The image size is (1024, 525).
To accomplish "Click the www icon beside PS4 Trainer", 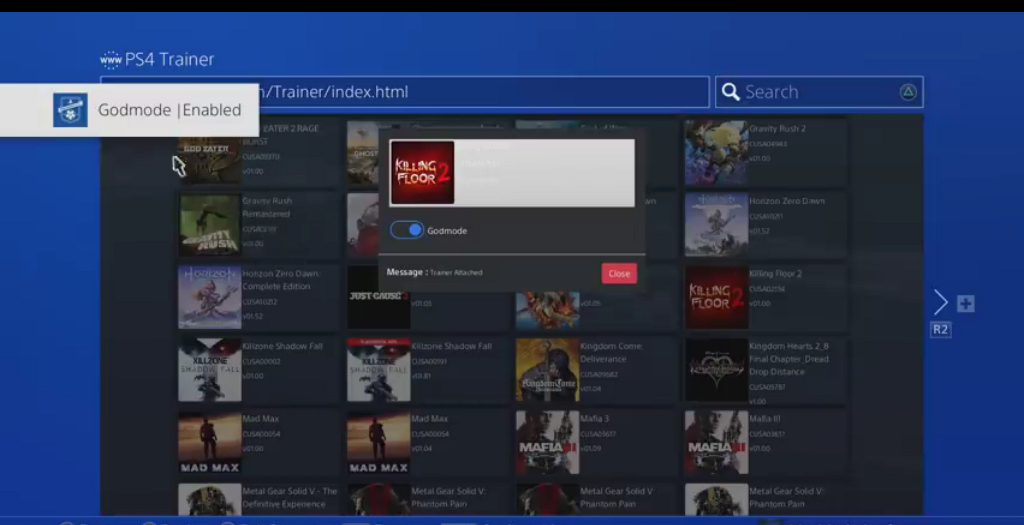I will (110, 60).
